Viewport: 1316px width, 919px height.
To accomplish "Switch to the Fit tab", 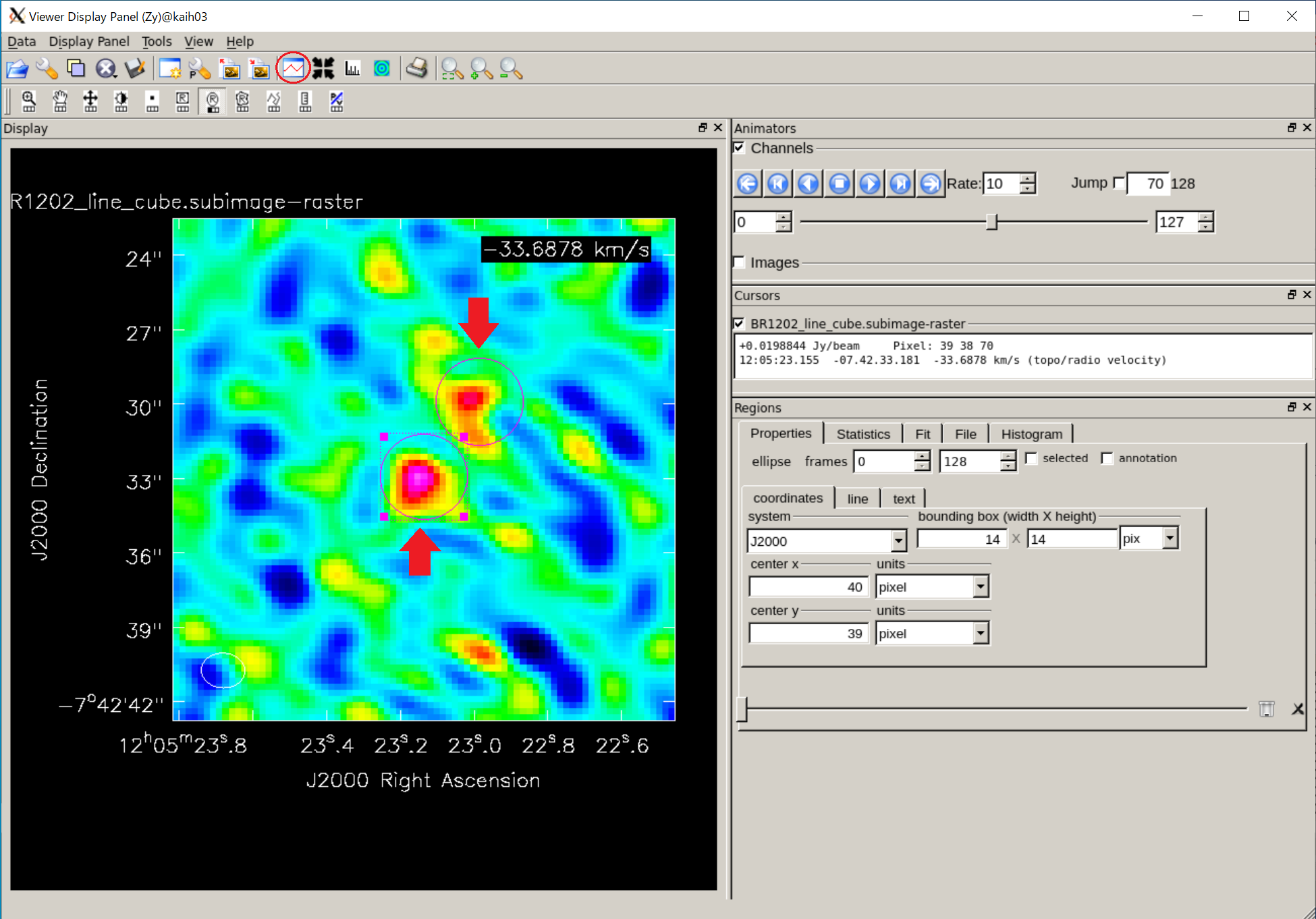I will pyautogui.click(x=923, y=434).
